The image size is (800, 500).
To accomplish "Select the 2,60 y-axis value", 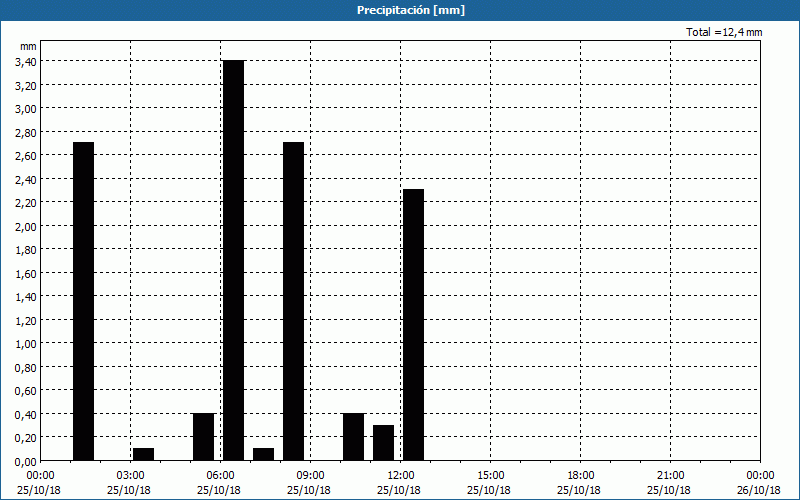I will pyautogui.click(x=26, y=156).
